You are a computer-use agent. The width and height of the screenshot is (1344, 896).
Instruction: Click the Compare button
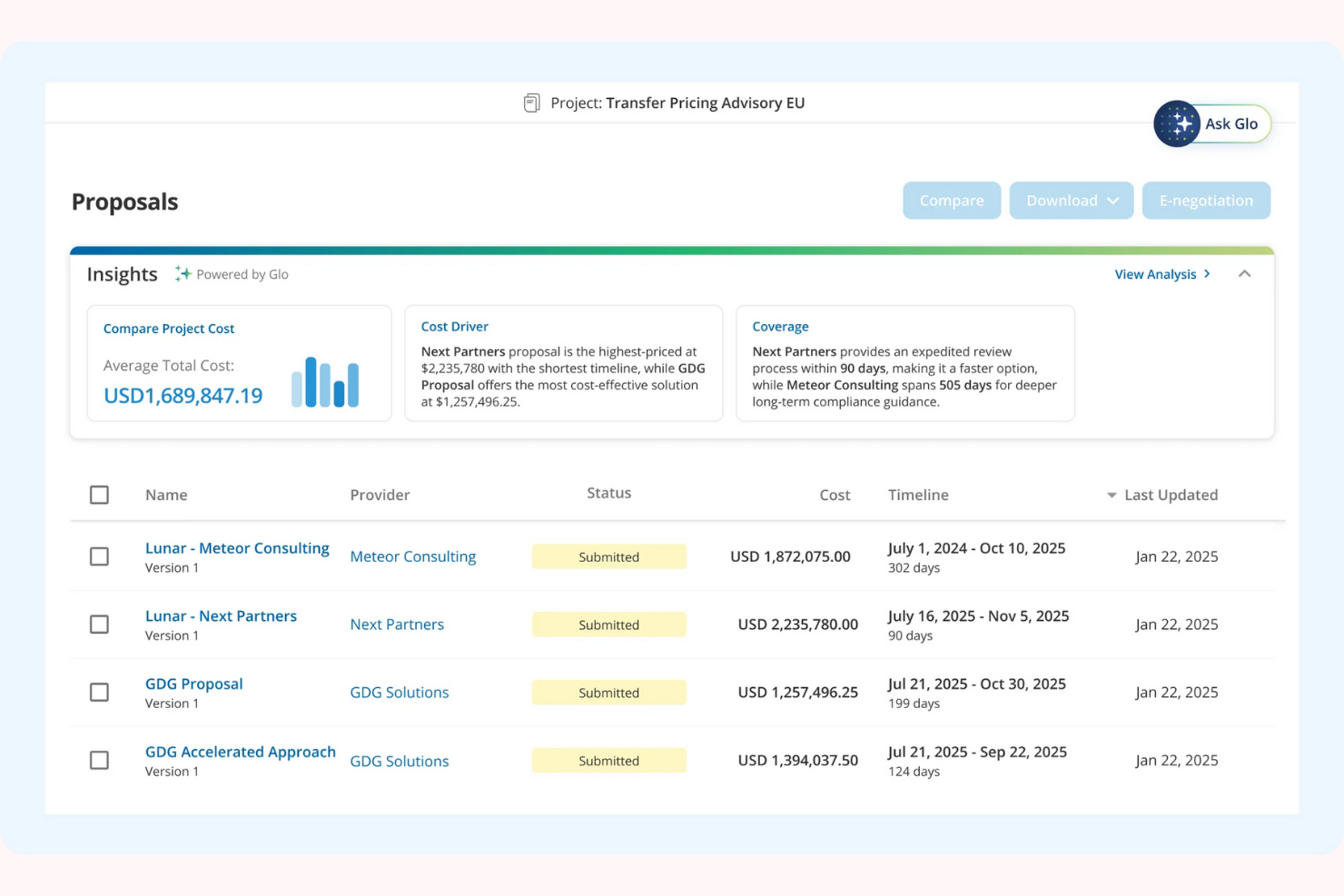pos(951,200)
